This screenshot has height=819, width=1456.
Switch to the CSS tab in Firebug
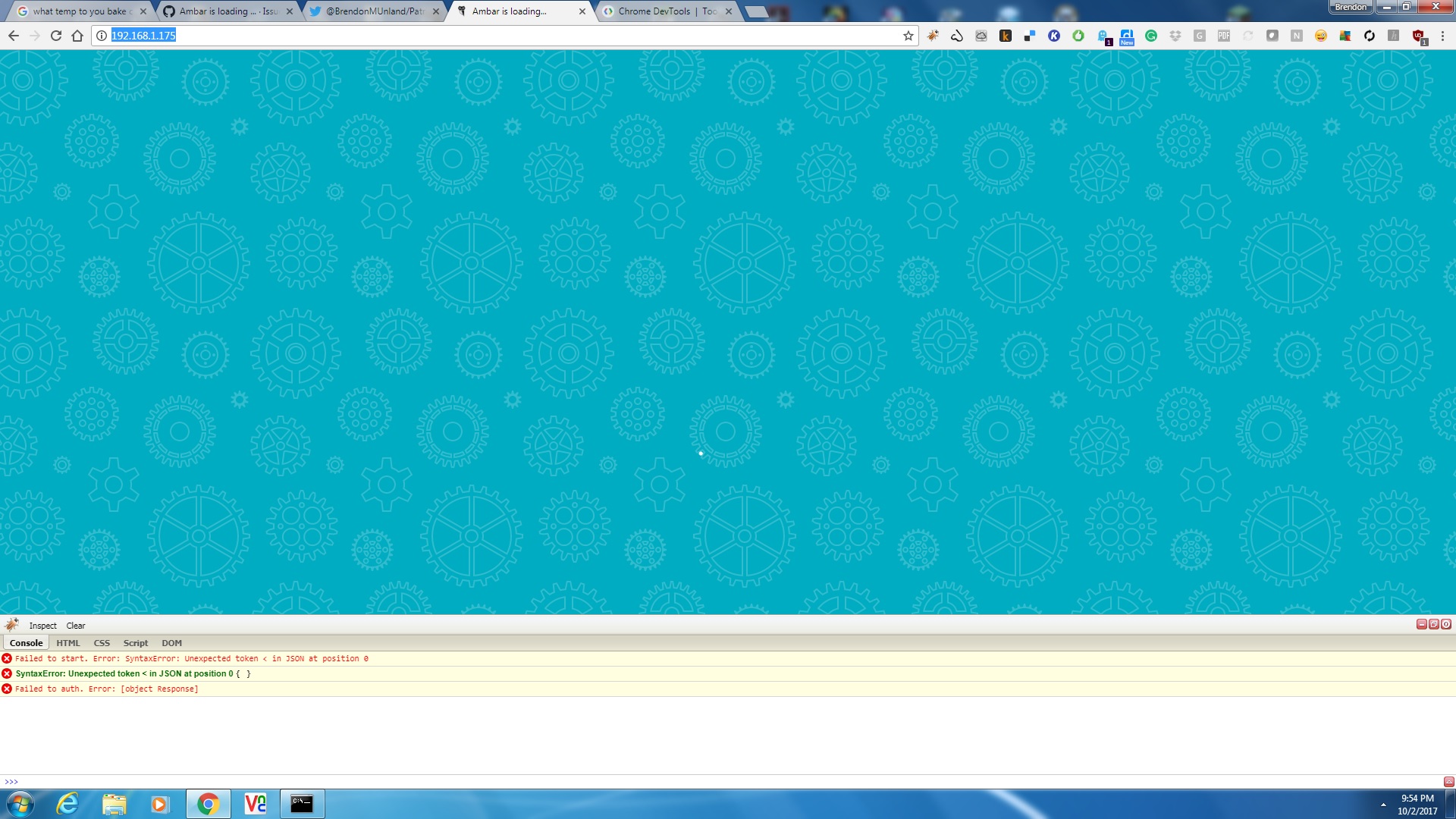pyautogui.click(x=102, y=643)
